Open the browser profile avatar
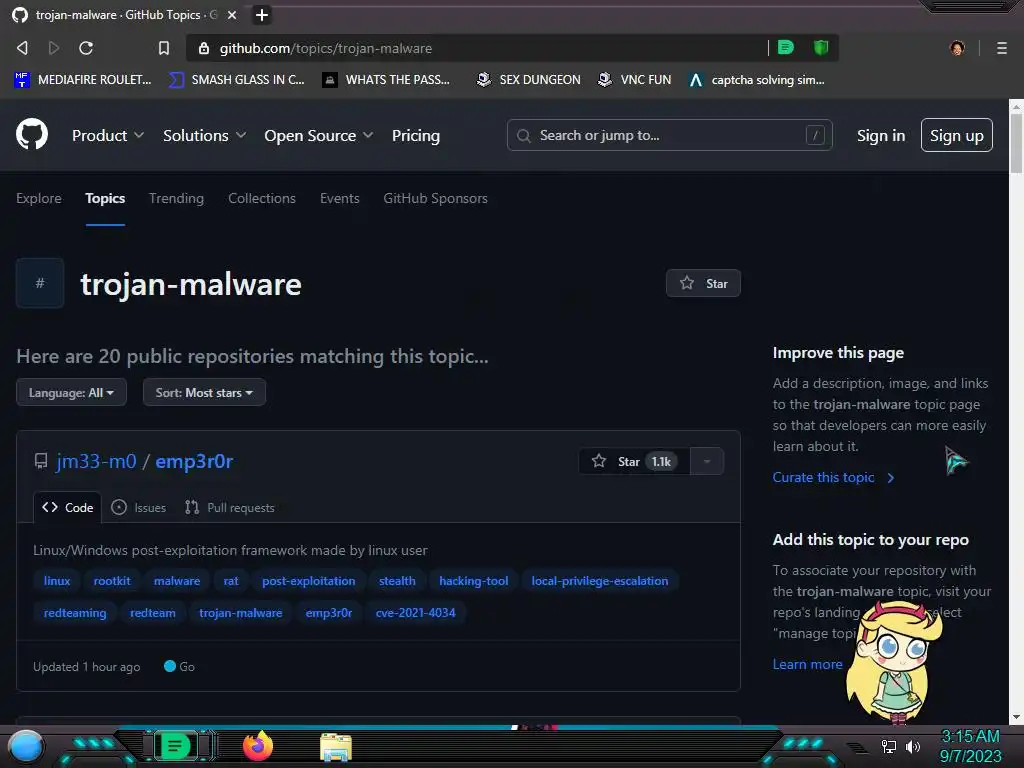 957,48
